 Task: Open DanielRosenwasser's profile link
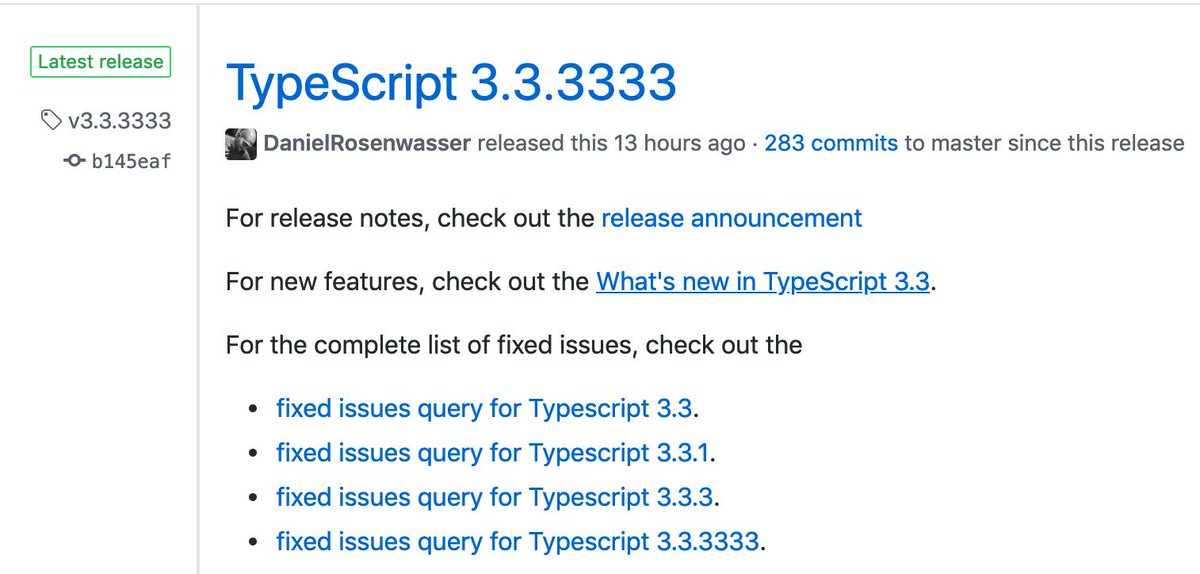[x=367, y=144]
